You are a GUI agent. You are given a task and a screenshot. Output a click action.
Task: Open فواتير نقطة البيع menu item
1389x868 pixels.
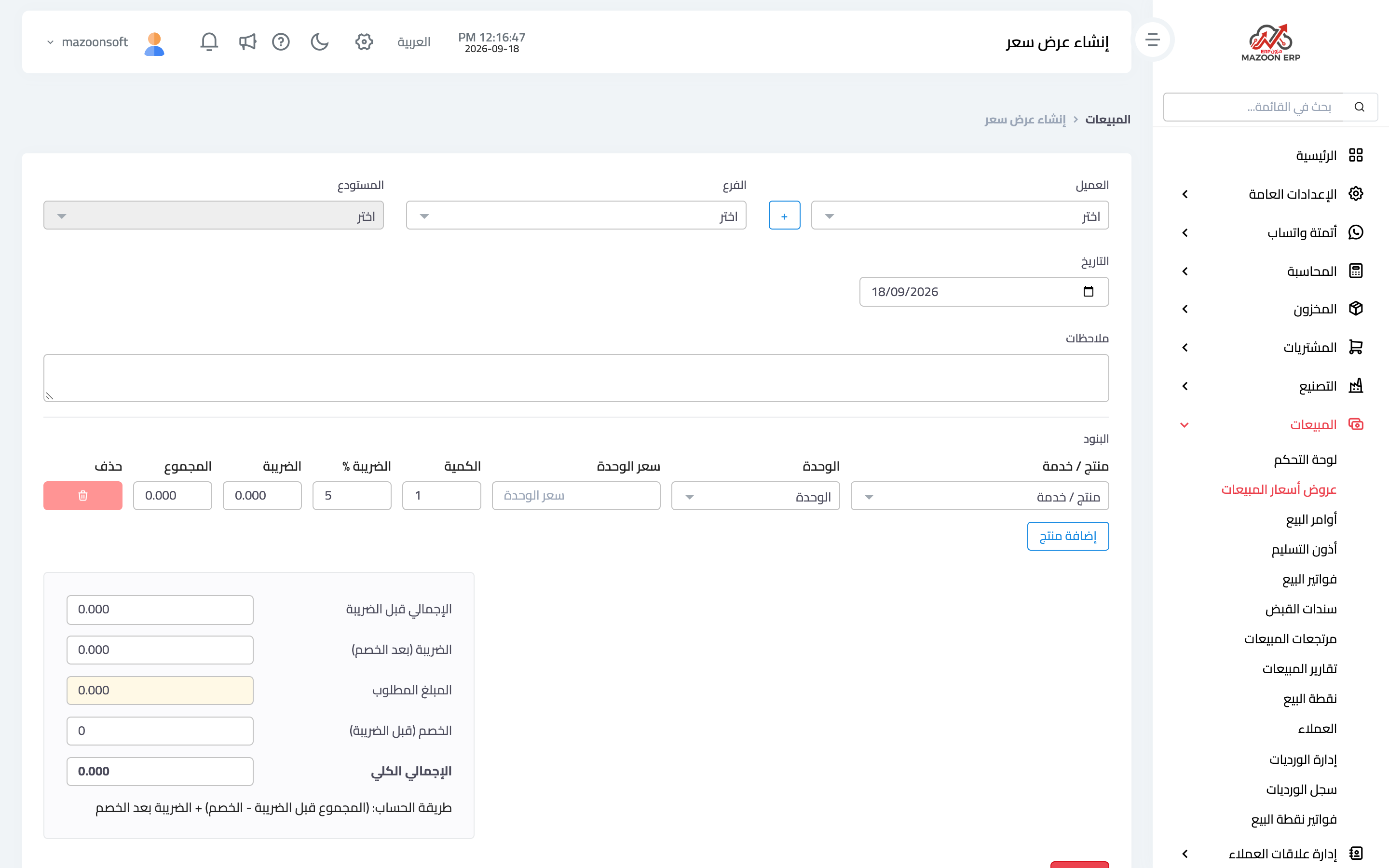pyautogui.click(x=1294, y=819)
